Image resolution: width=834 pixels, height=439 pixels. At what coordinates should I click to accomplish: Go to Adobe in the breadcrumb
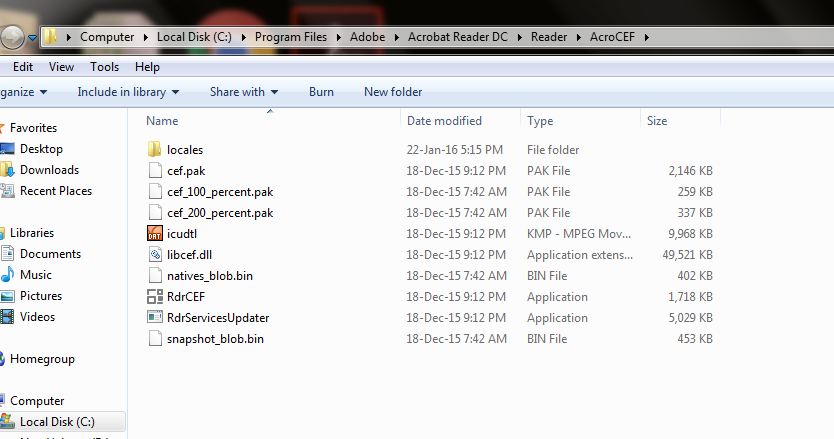(x=368, y=37)
